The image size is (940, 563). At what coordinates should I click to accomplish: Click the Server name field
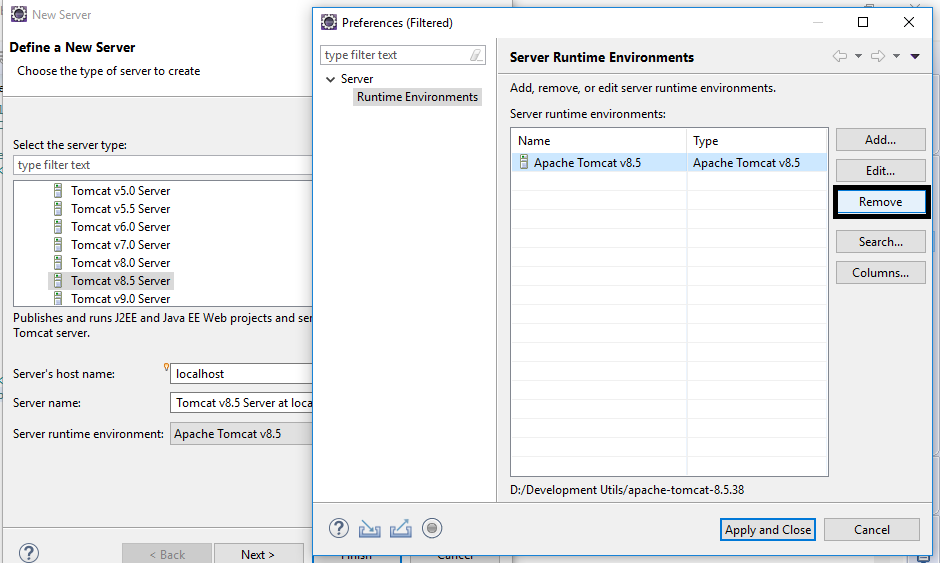coord(242,403)
